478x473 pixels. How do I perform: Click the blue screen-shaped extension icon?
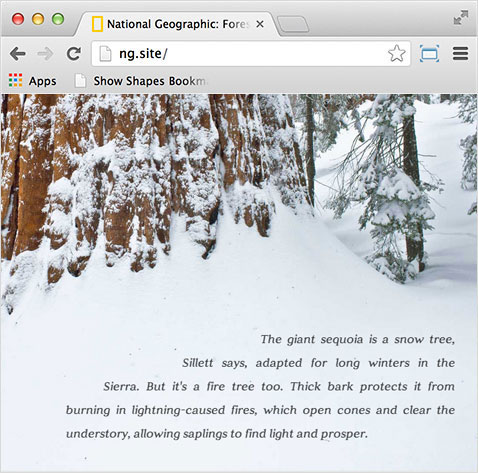429,54
